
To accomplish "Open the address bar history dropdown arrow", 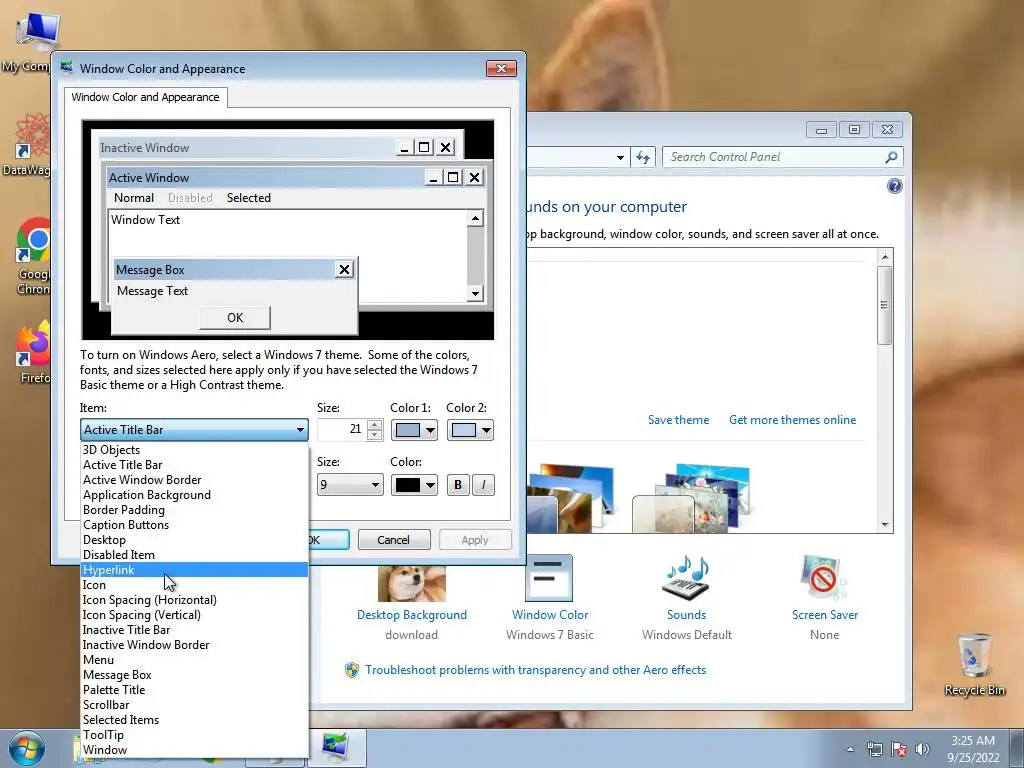I will pos(620,157).
